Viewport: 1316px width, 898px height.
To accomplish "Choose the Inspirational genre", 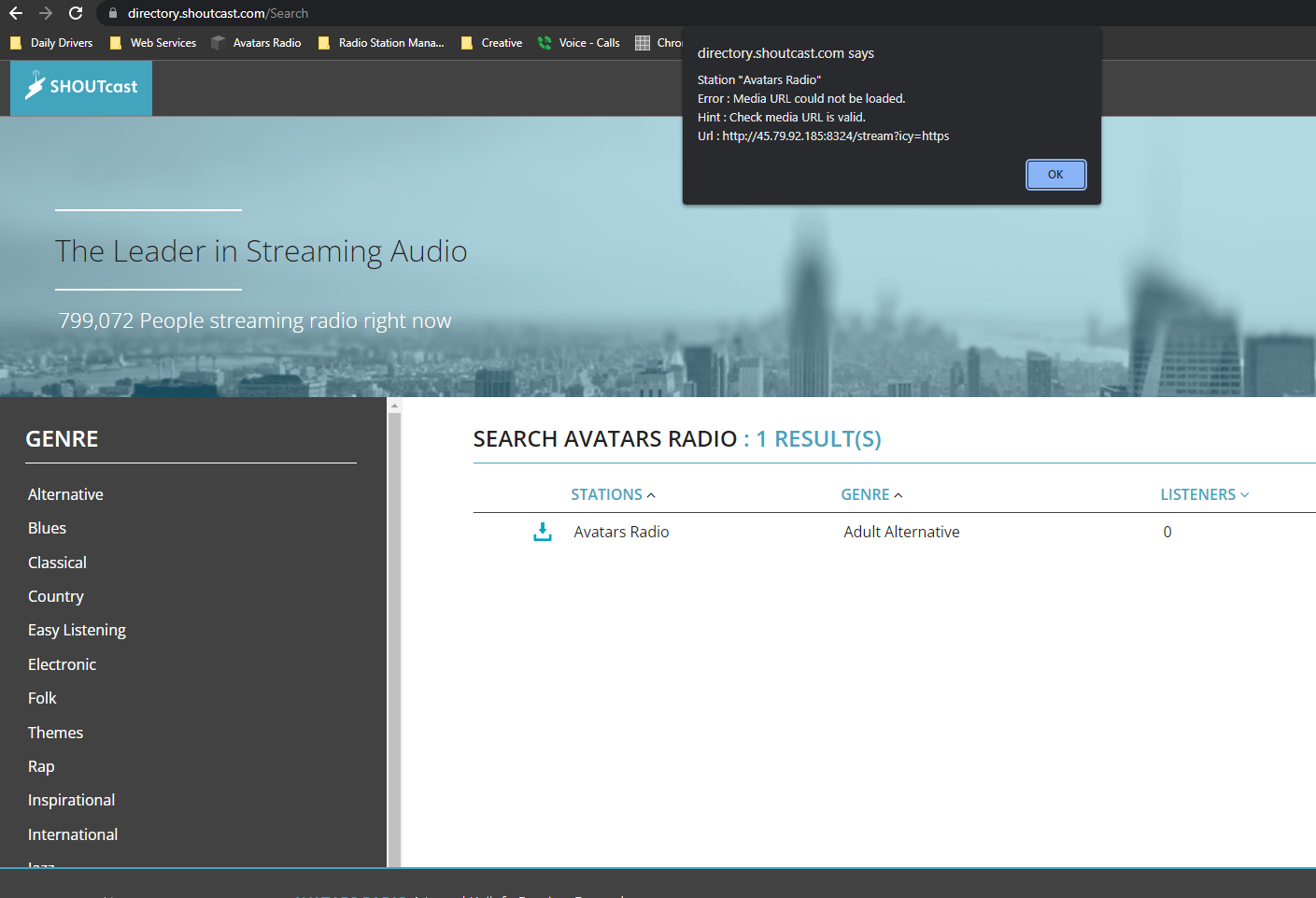I will (x=71, y=800).
